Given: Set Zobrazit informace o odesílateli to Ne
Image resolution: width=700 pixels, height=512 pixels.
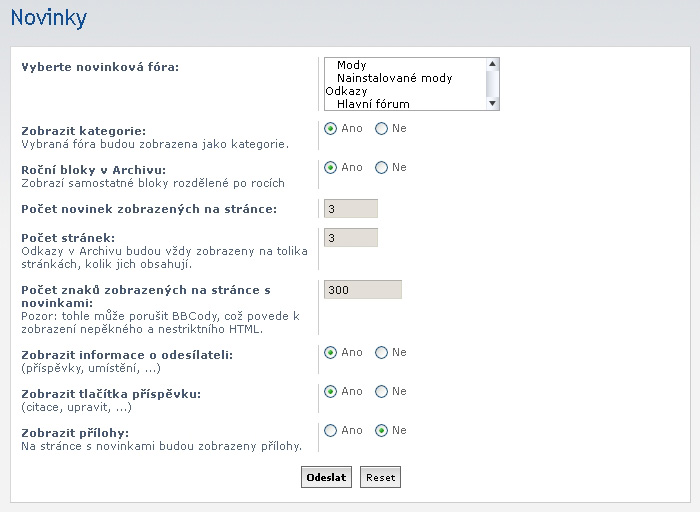Looking at the screenshot, I should click(381, 353).
